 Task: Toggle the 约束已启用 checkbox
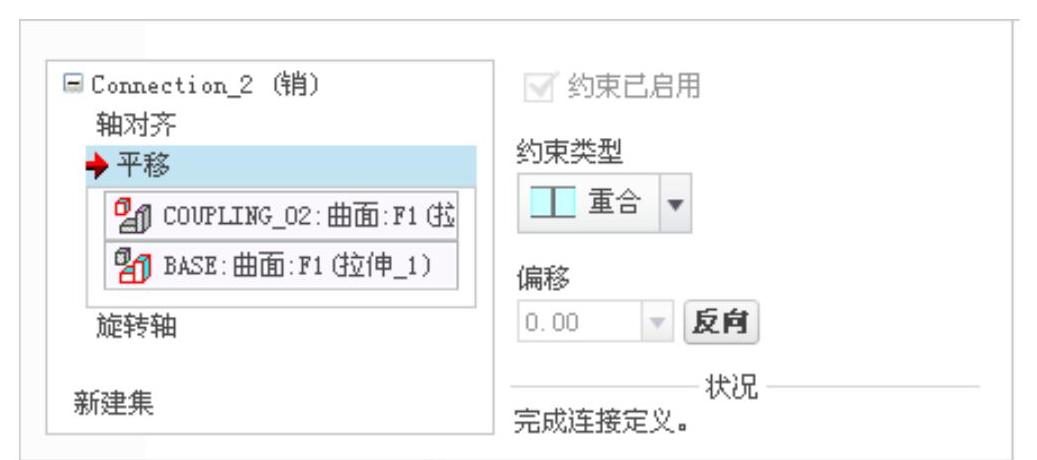click(x=538, y=87)
